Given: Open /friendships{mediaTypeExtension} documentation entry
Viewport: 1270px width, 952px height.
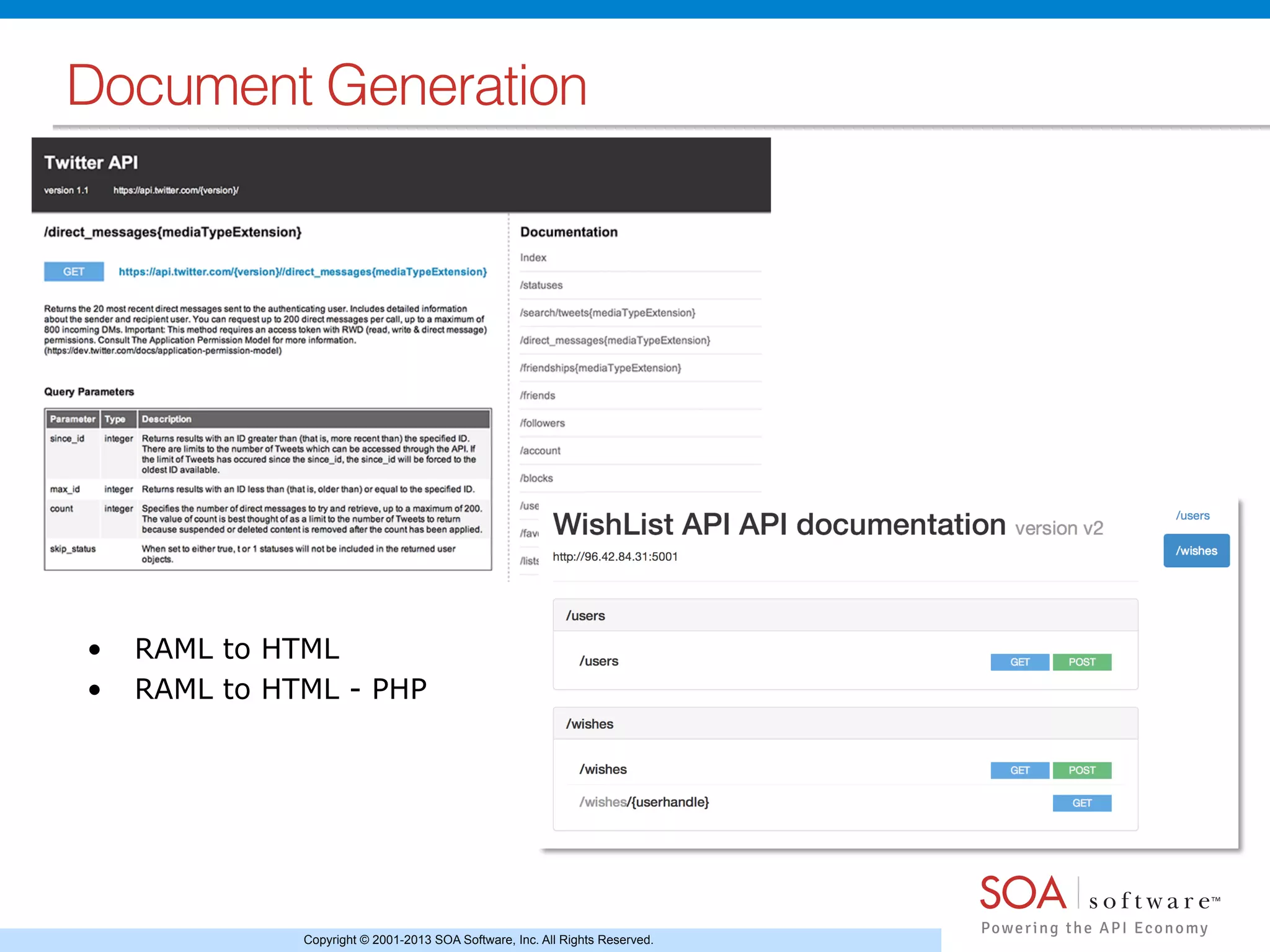Looking at the screenshot, I should click(x=600, y=368).
